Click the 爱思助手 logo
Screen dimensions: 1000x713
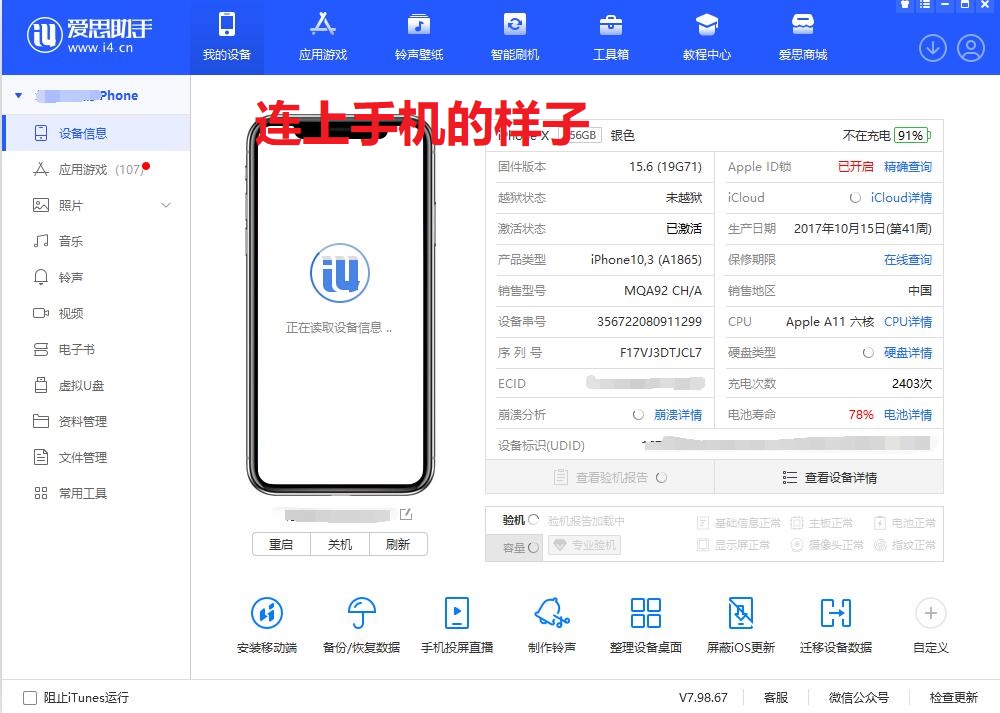[x=89, y=36]
